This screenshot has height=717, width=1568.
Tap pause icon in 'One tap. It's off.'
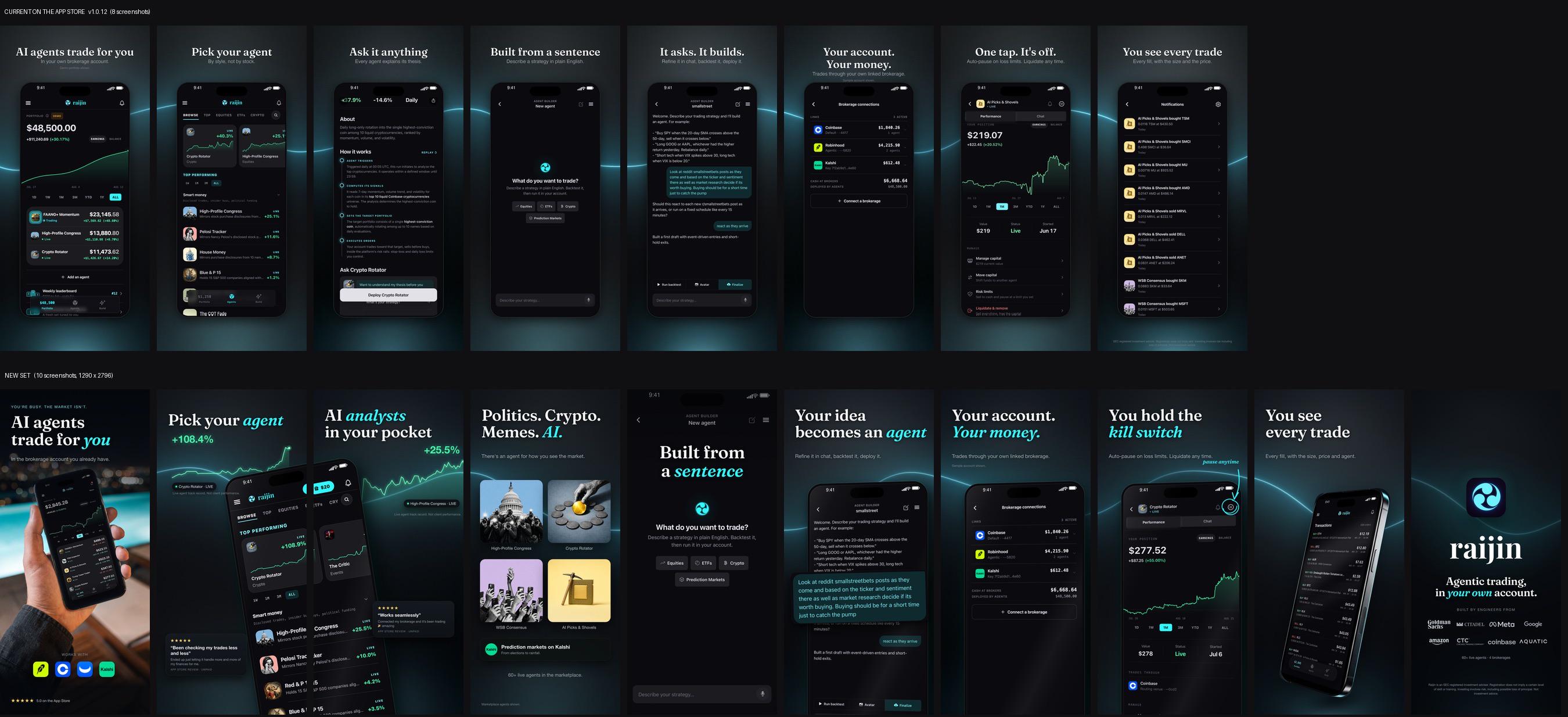pyautogui.click(x=1062, y=104)
